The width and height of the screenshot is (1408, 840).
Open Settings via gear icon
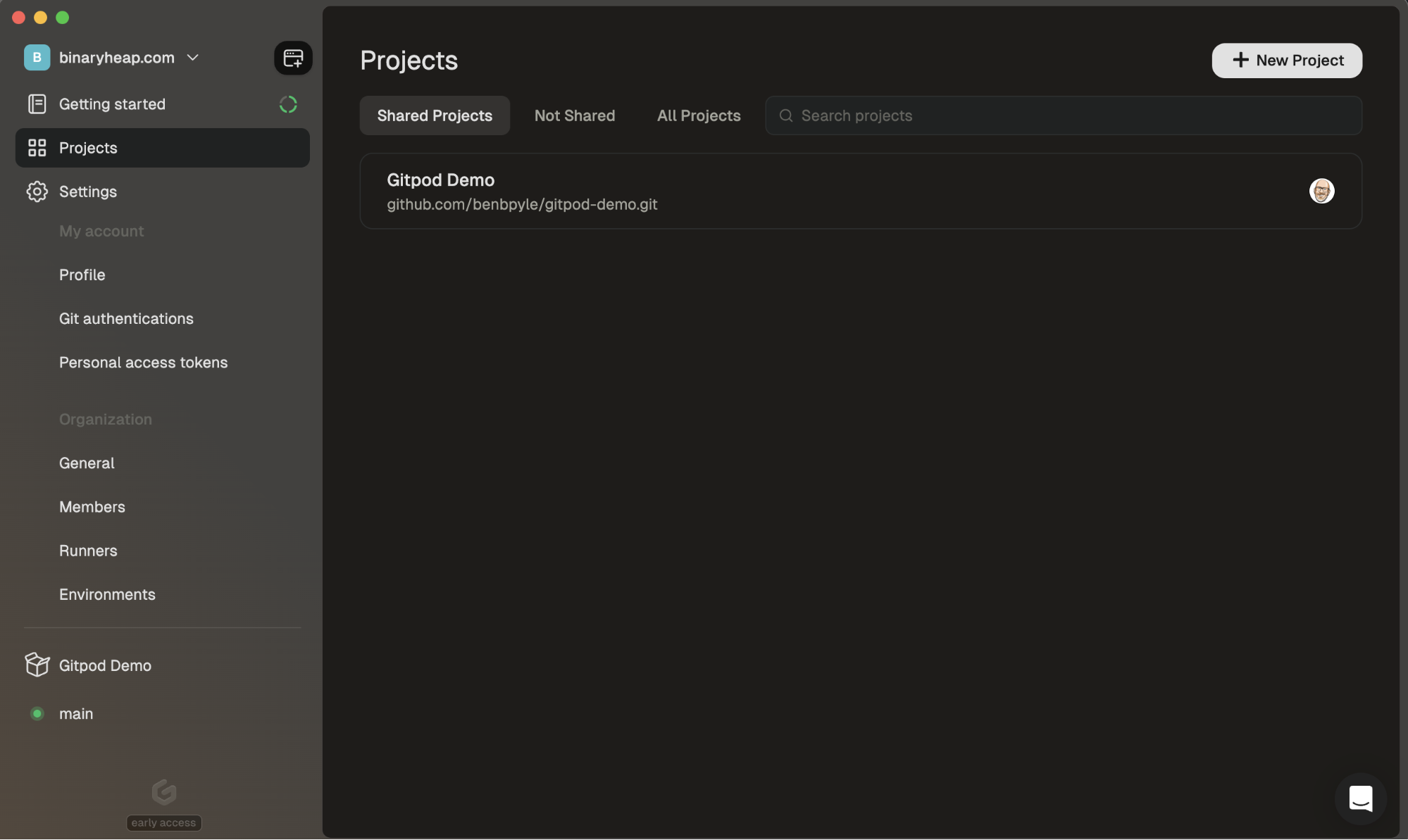pyautogui.click(x=37, y=192)
